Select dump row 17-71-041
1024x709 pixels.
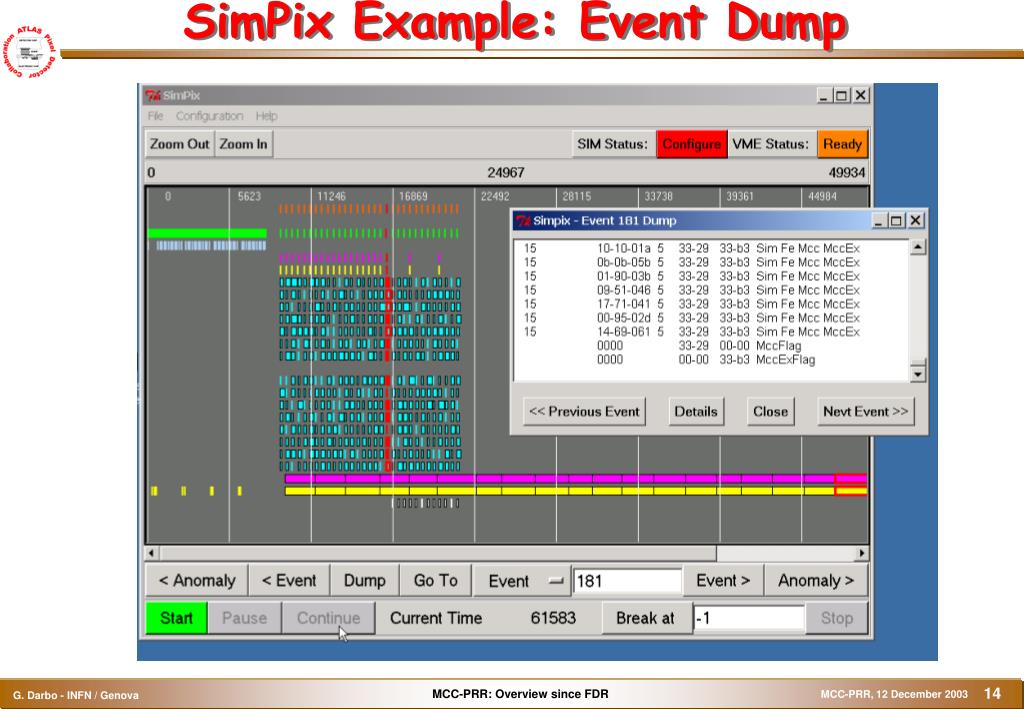coord(692,304)
